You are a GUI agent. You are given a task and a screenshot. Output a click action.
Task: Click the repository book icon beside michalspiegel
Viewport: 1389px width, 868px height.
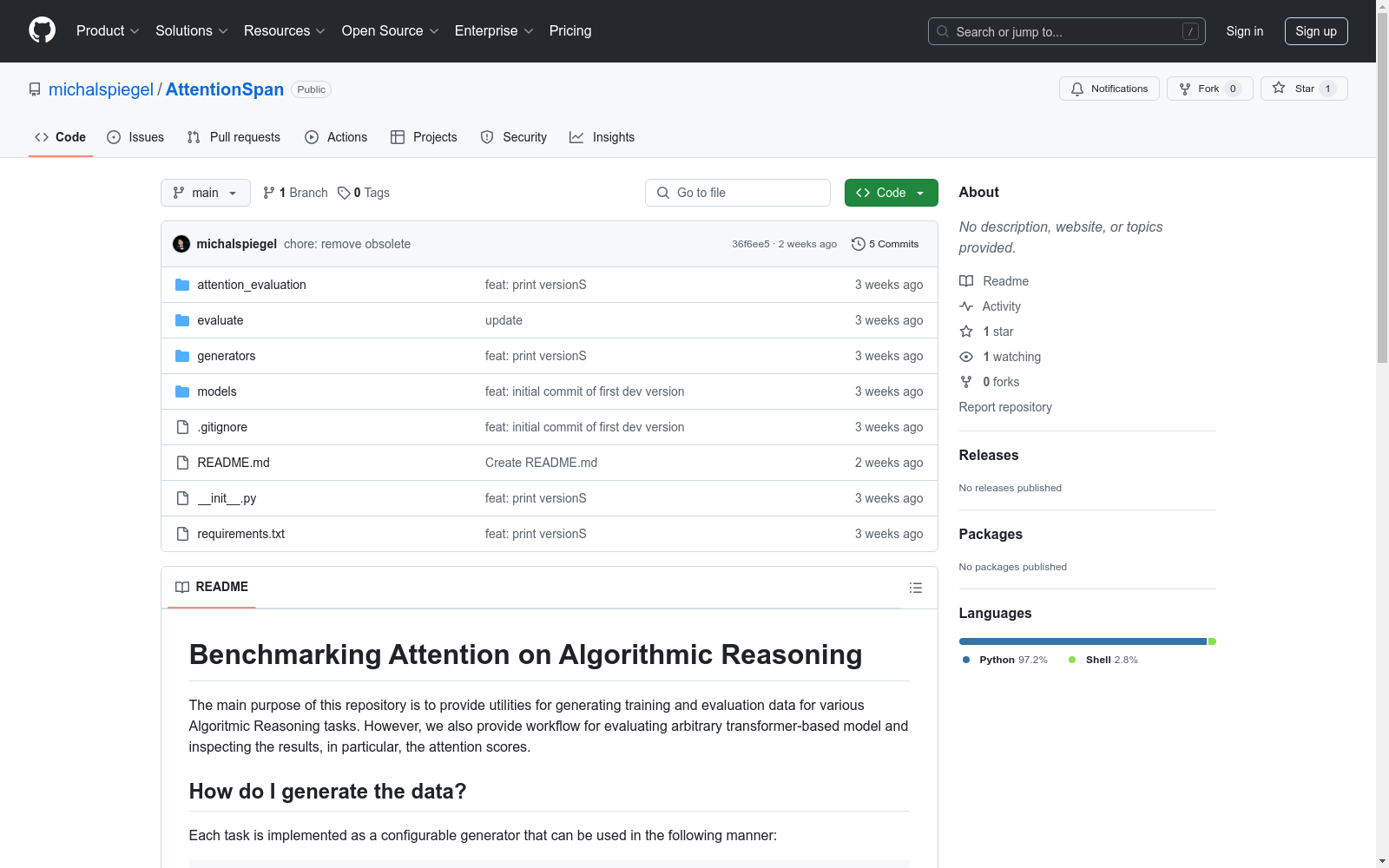click(x=35, y=89)
